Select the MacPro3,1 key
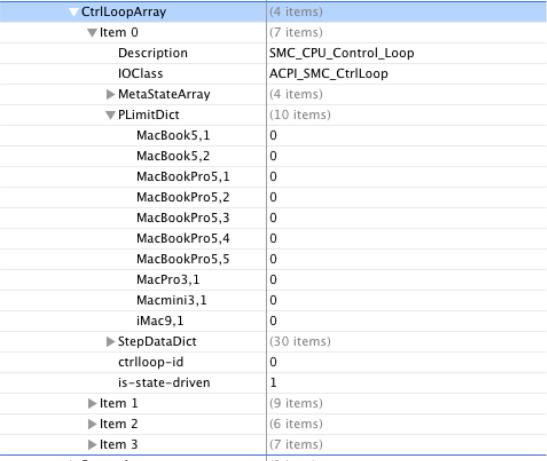Image resolution: width=547 pixels, height=461 pixels. click(x=168, y=280)
